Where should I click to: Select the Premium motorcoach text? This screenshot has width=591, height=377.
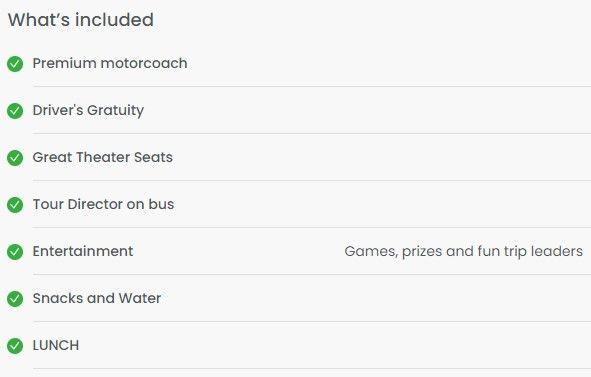[x=110, y=63]
